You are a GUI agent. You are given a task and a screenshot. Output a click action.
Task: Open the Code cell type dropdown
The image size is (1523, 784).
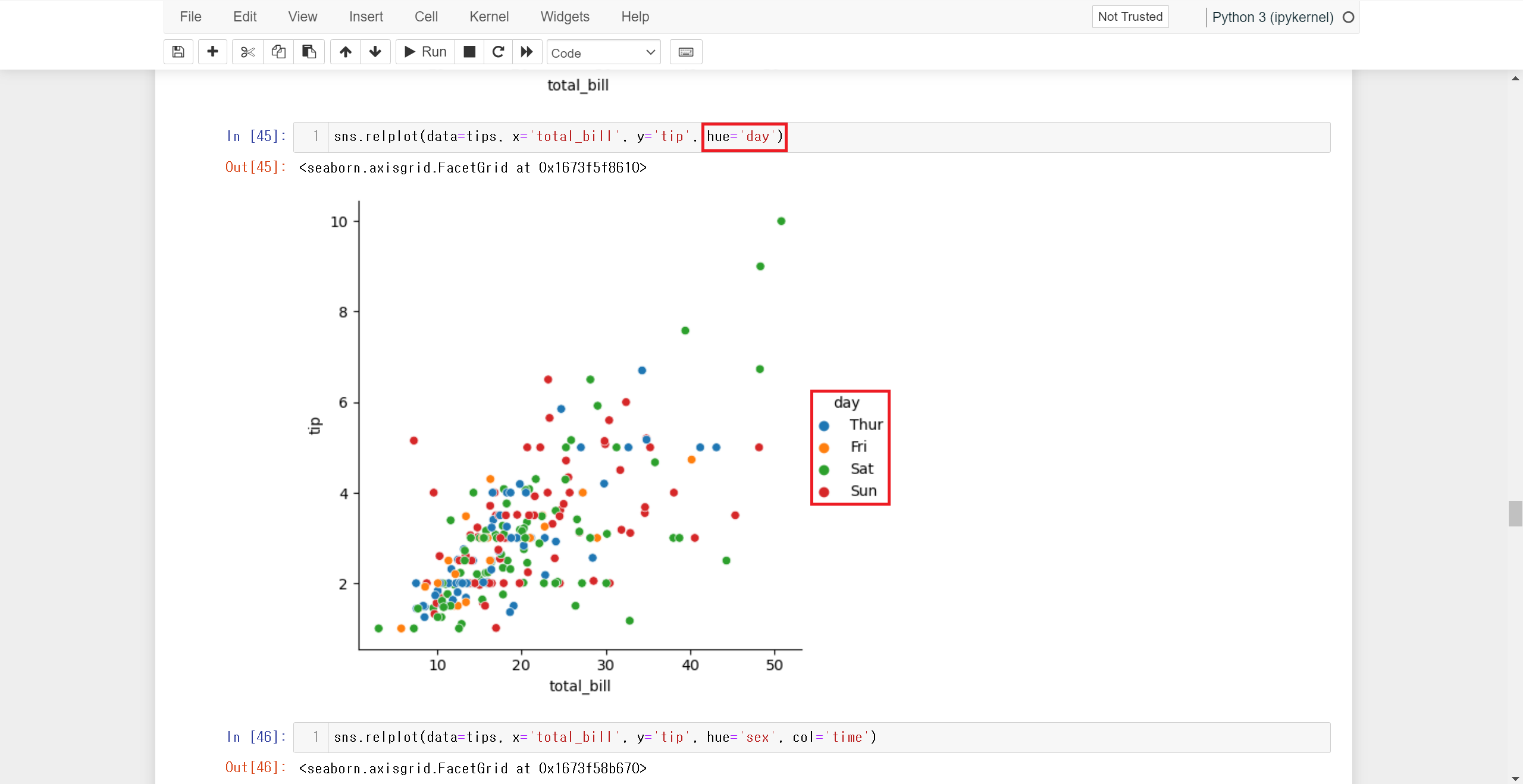click(x=603, y=53)
